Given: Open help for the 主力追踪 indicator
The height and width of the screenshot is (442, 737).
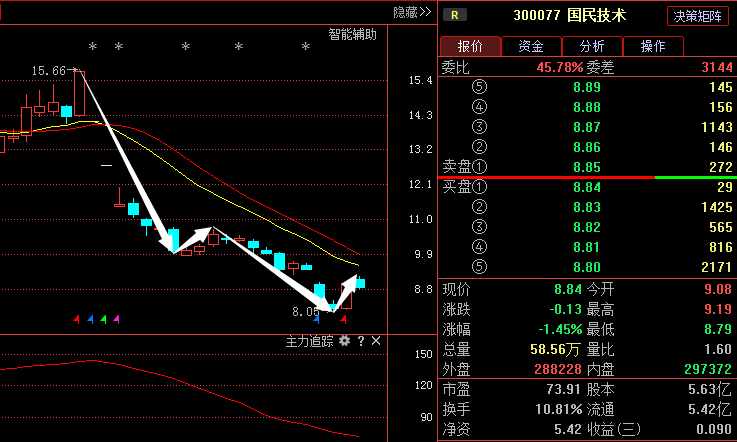Looking at the screenshot, I should point(361,341).
